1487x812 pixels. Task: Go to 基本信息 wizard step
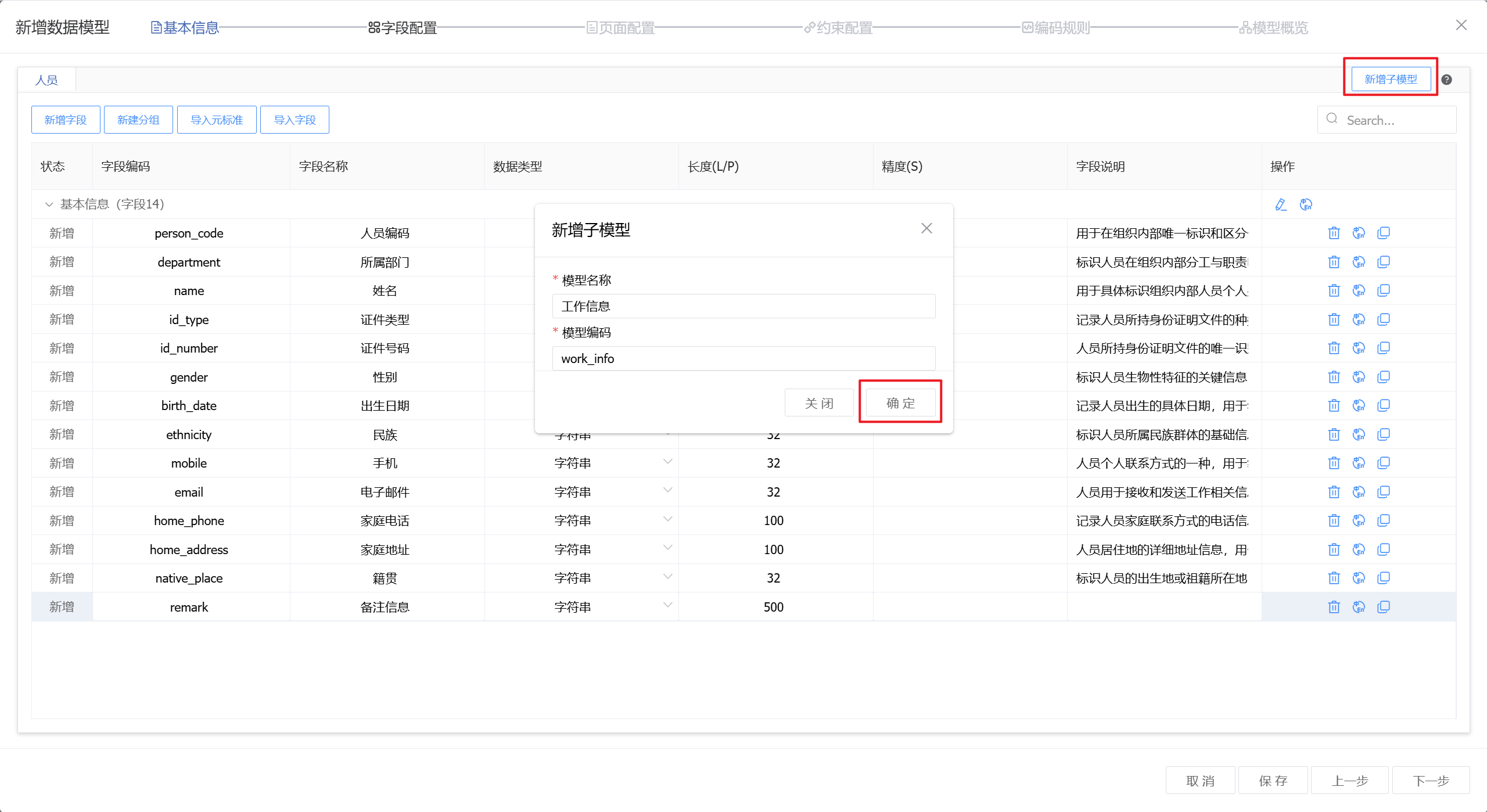[x=185, y=27]
